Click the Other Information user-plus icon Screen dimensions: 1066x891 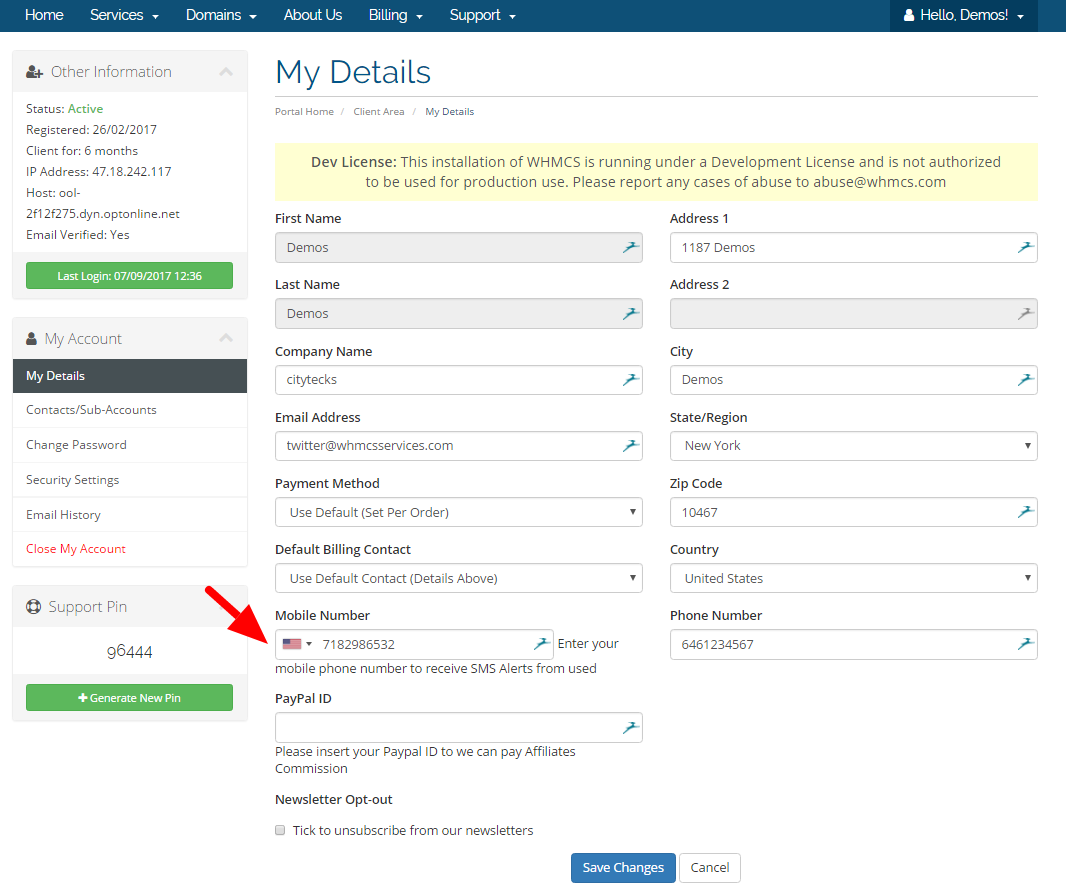tap(34, 71)
